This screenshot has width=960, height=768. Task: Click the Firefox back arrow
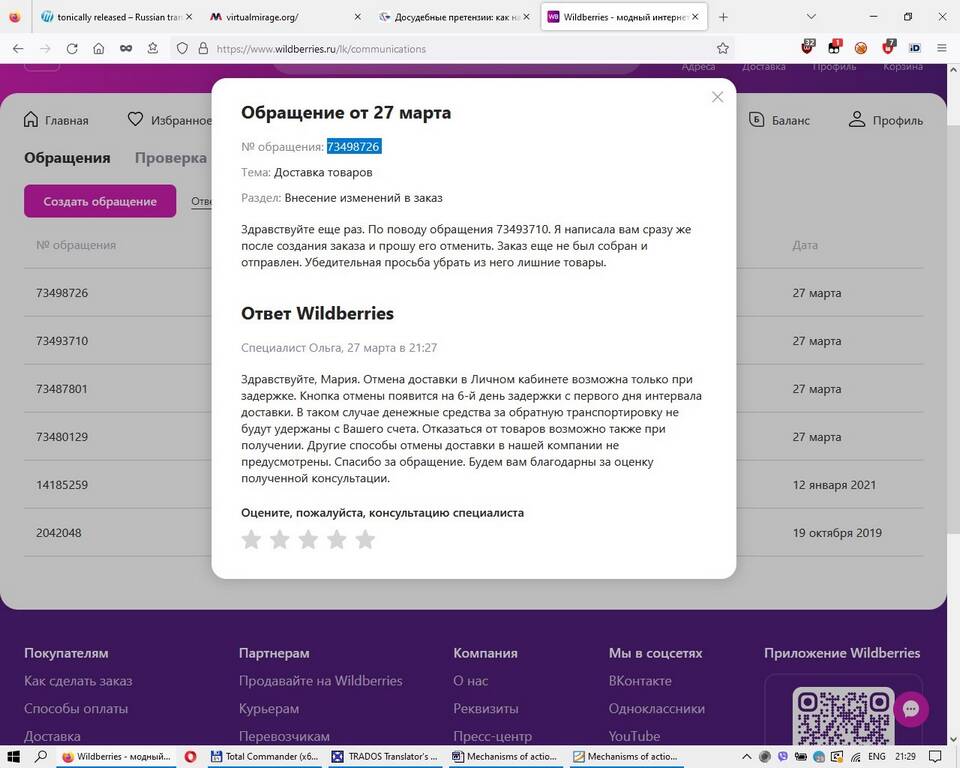(x=18, y=48)
